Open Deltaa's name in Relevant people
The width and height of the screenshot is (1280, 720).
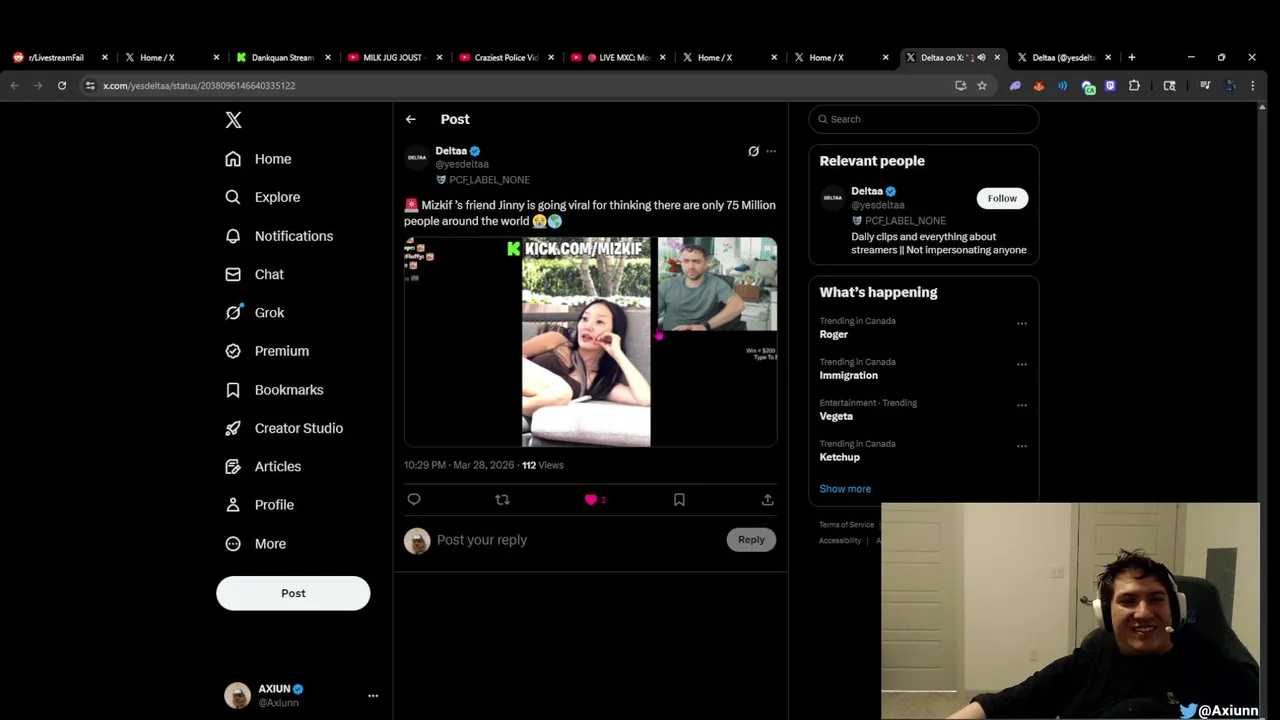(x=867, y=191)
